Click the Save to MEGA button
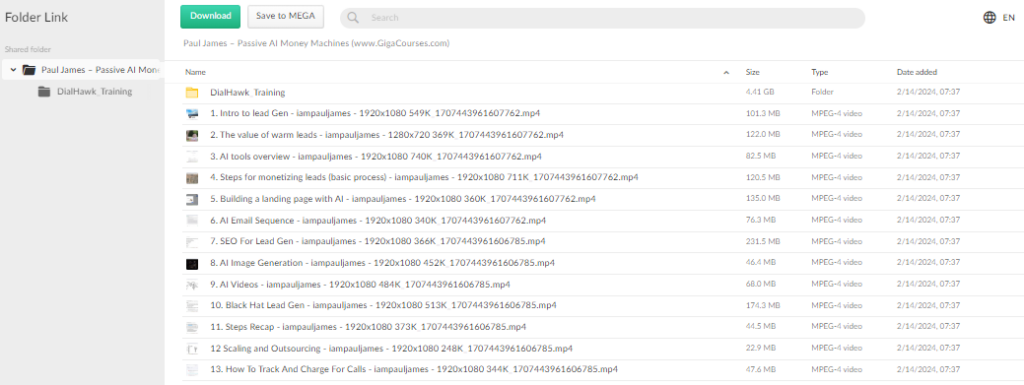1024x385 pixels. (x=286, y=16)
